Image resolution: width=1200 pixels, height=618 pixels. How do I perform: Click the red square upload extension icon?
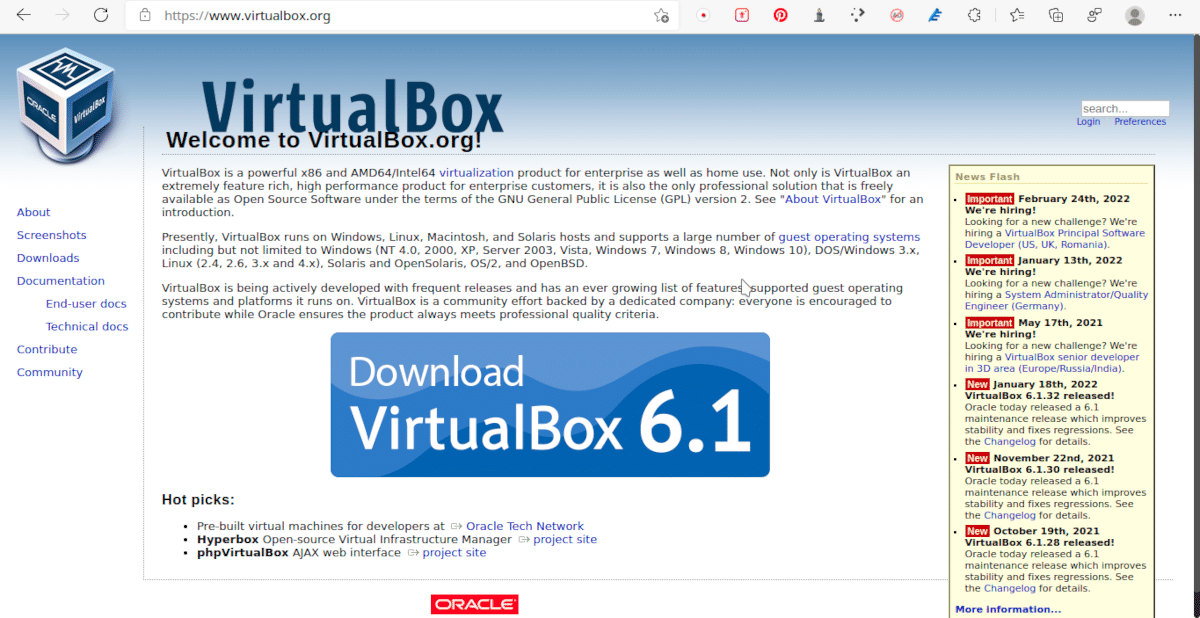pos(742,15)
